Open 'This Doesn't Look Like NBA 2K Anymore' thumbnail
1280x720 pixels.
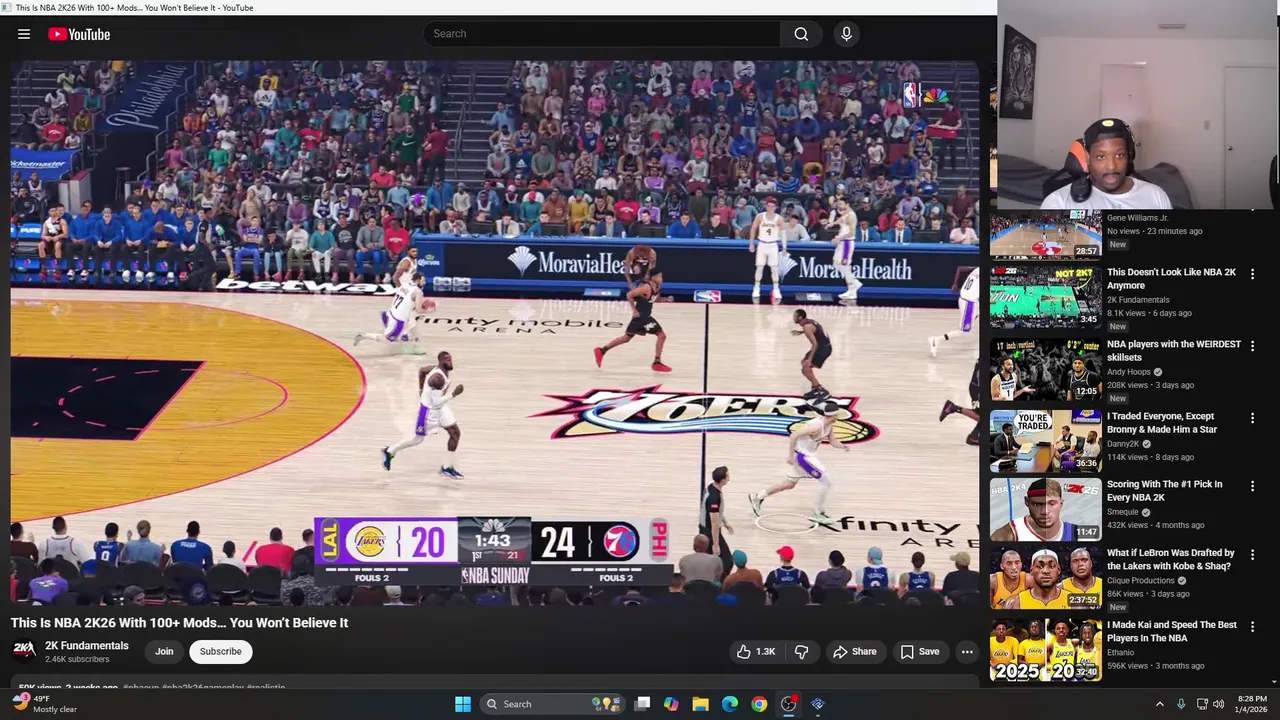point(1046,296)
